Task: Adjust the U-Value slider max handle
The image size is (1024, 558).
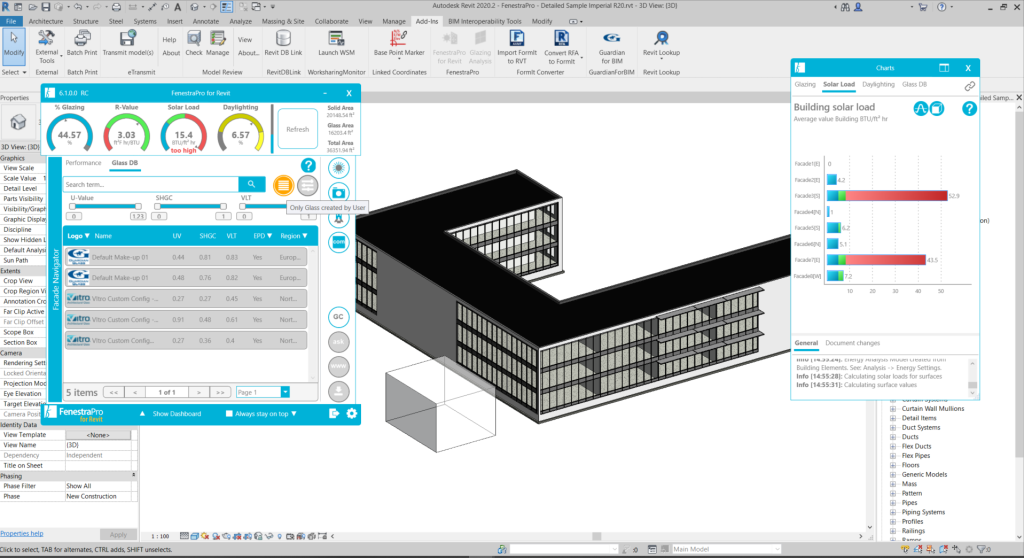Action: pos(138,206)
